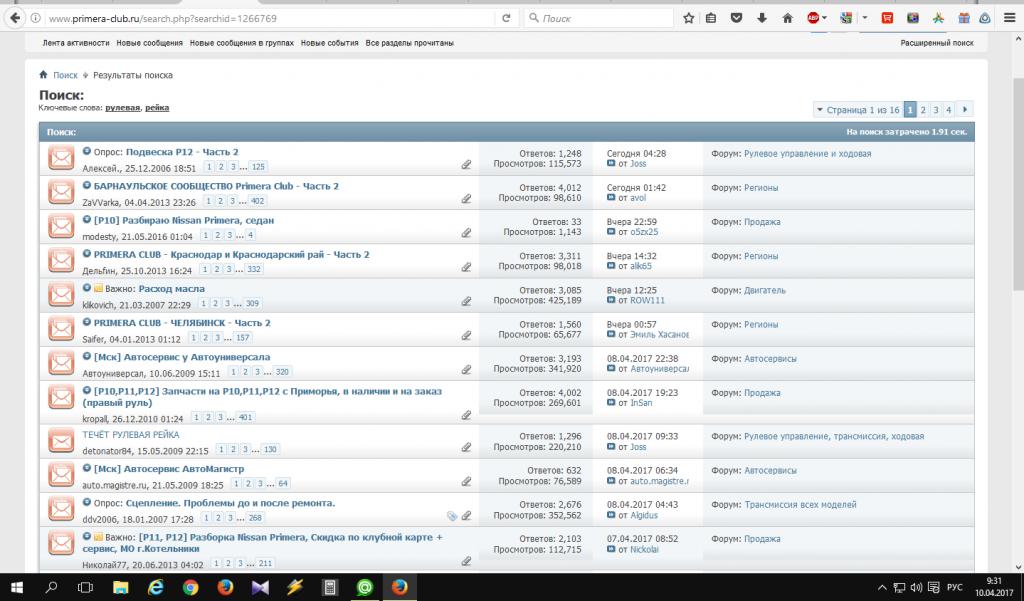Screen dimensions: 1024x601
Task: Go to next results page arrow
Action: pyautogui.click(x=965, y=110)
